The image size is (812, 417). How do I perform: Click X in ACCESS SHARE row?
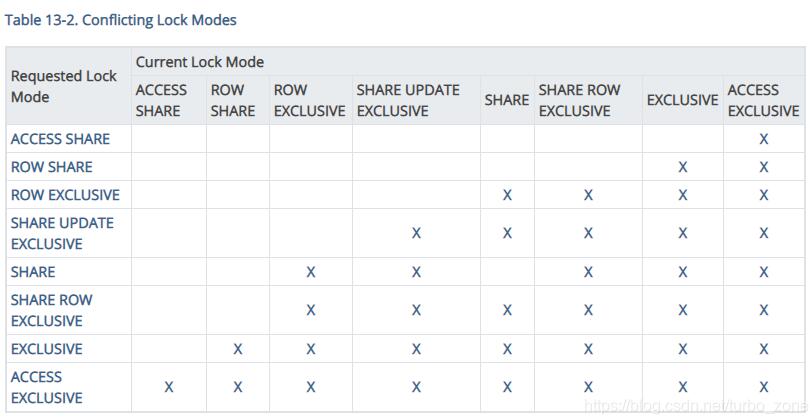tap(764, 139)
